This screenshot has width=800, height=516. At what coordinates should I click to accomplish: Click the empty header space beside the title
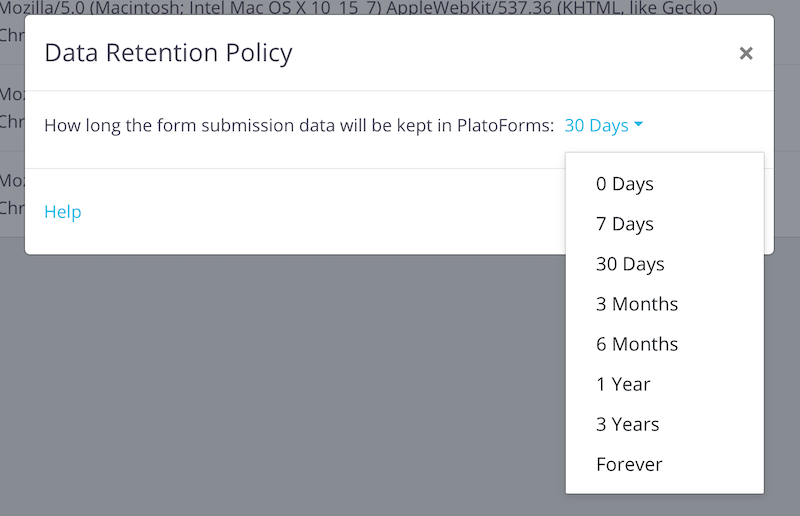point(500,53)
